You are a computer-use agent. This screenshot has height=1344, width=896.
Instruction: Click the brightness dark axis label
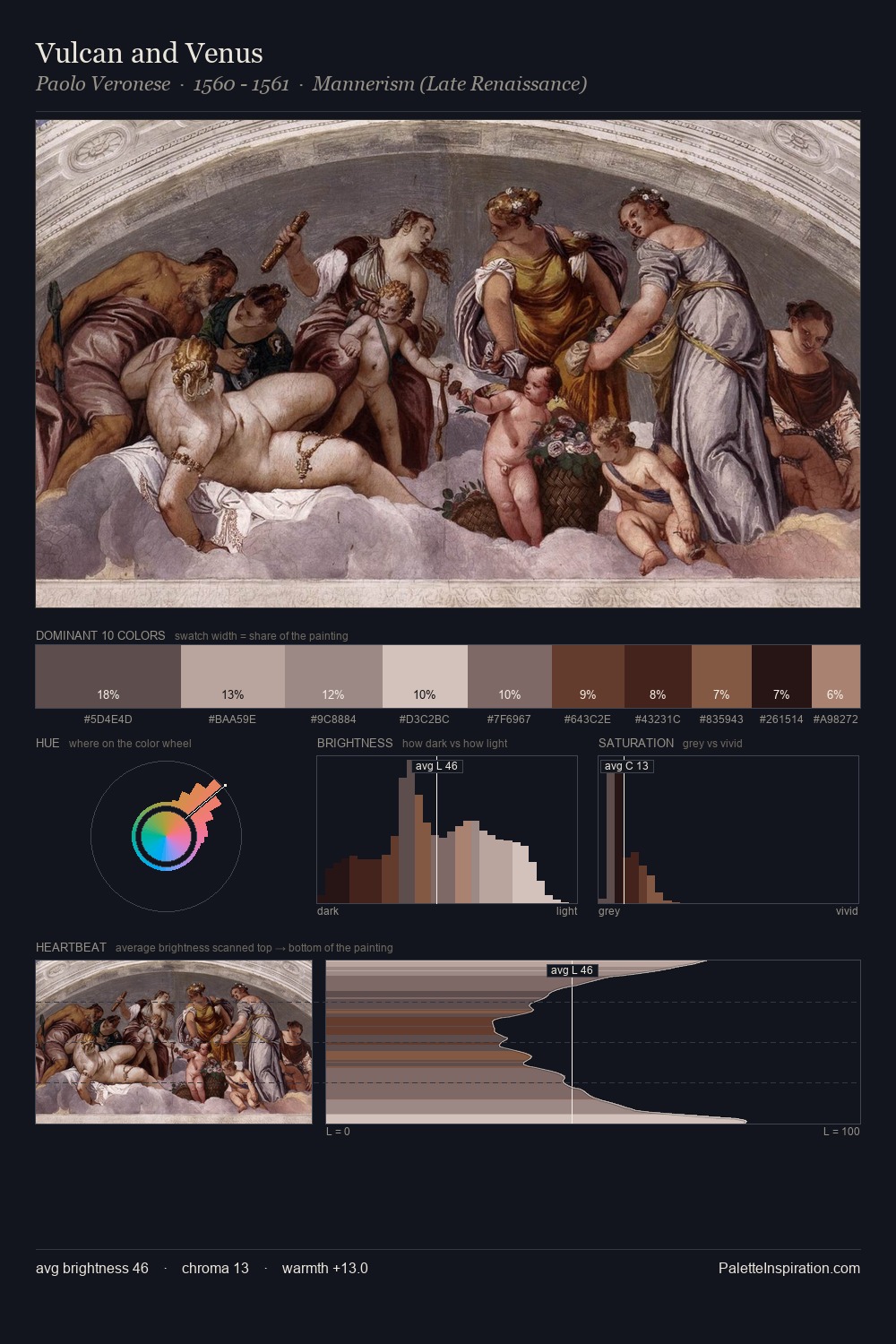[x=328, y=911]
